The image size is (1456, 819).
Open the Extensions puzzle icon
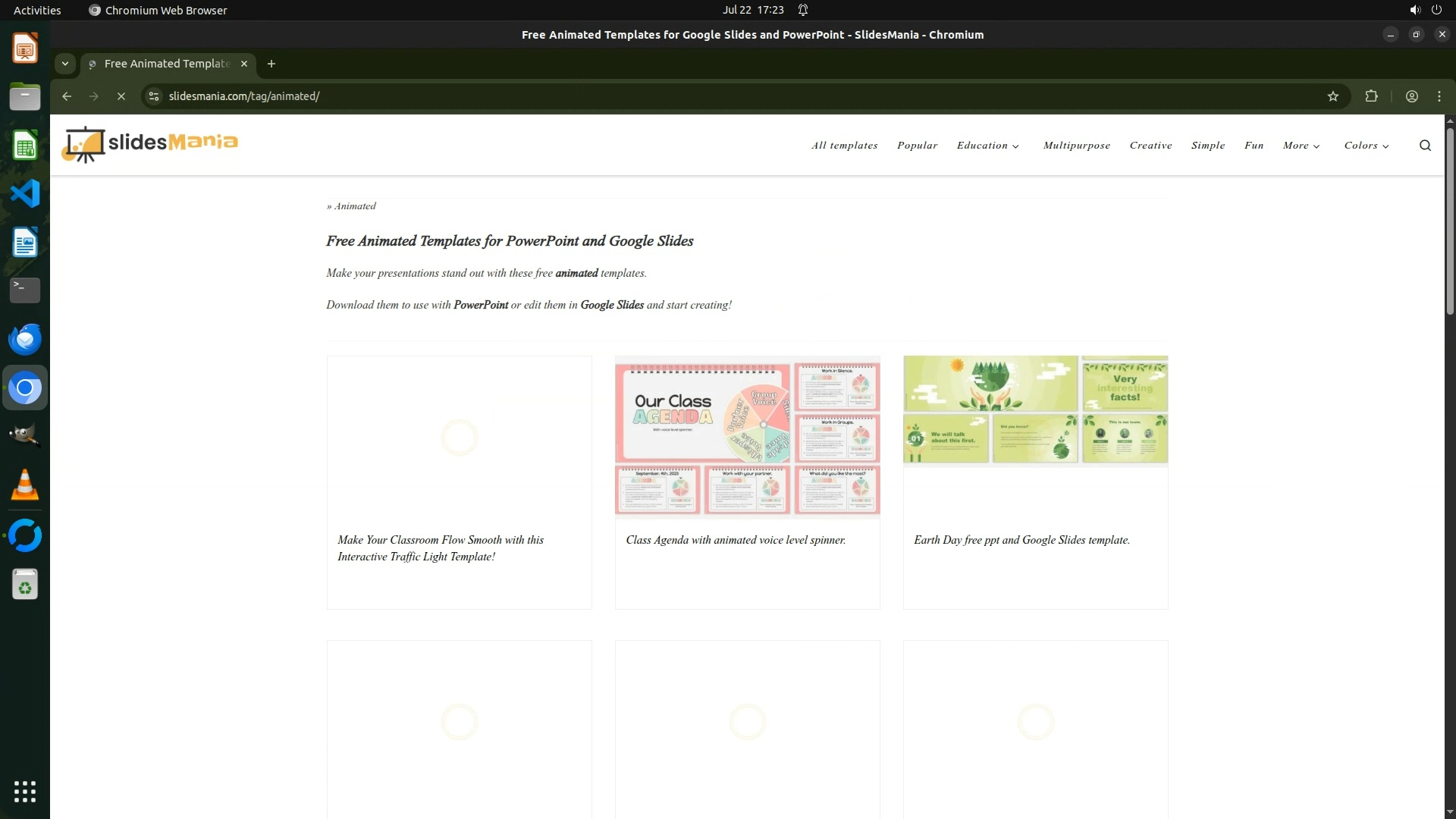[1371, 96]
